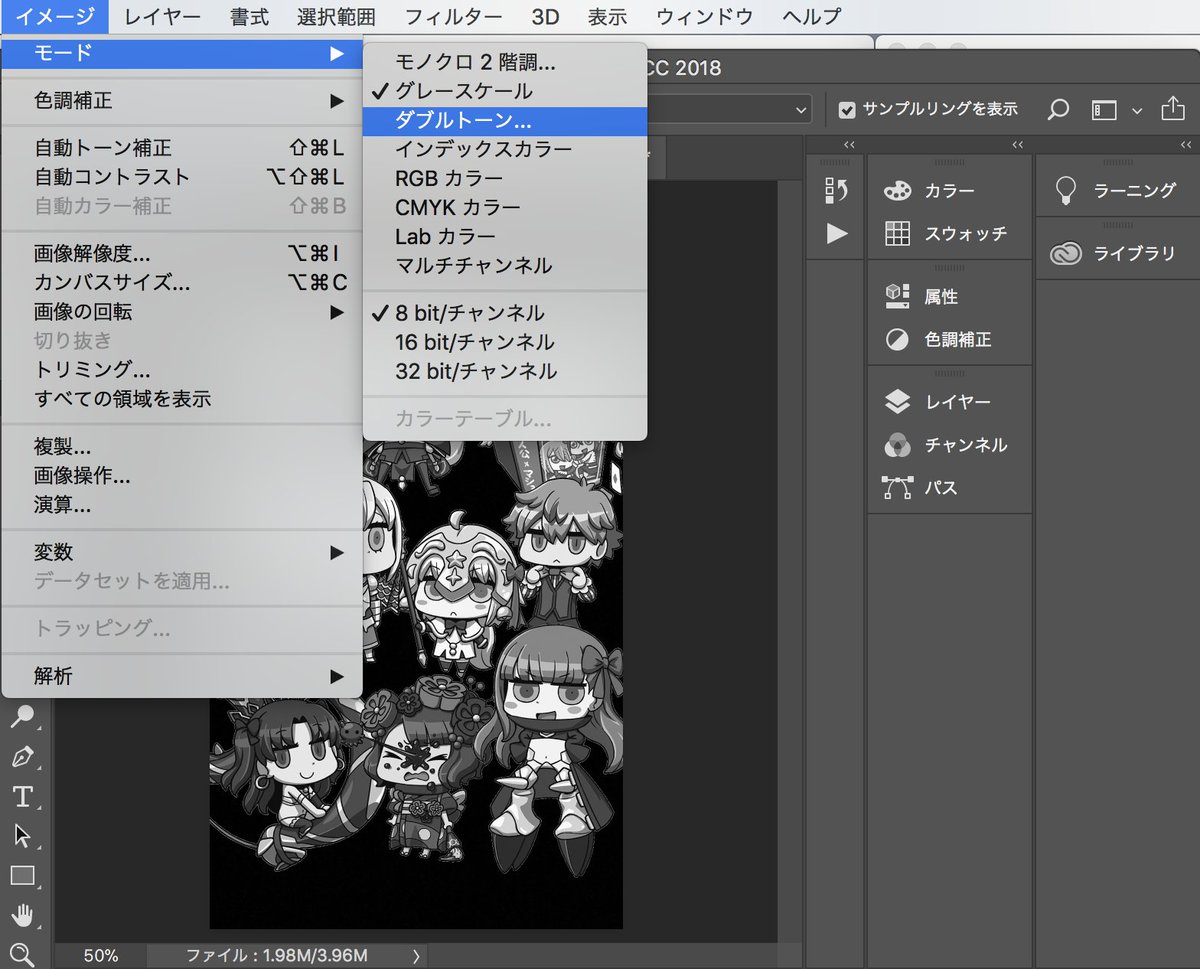The width and height of the screenshot is (1200, 969).
Task: Select the Rectangle shape tool
Action: (x=22, y=876)
